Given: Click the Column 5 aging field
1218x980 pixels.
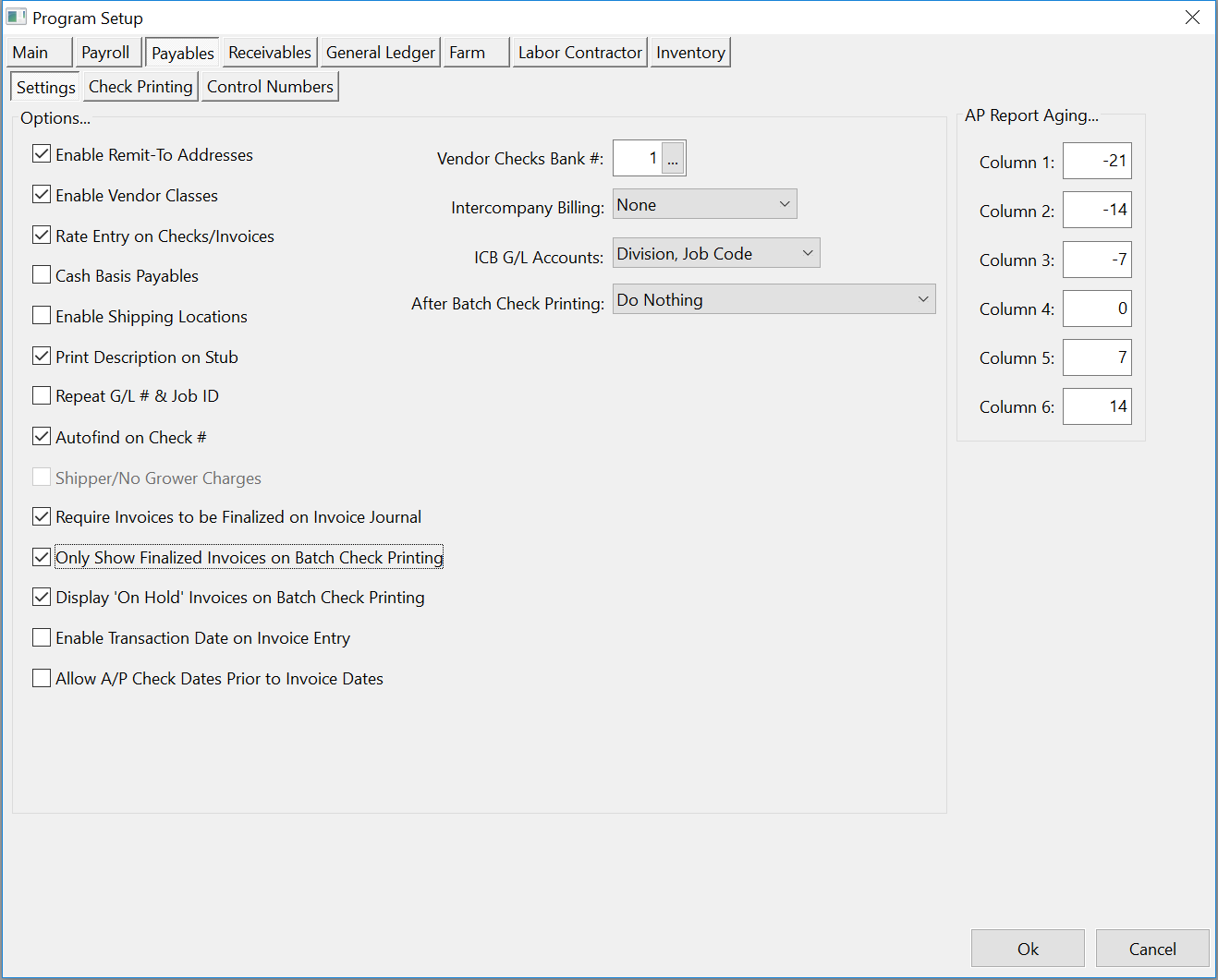Looking at the screenshot, I should [1097, 357].
